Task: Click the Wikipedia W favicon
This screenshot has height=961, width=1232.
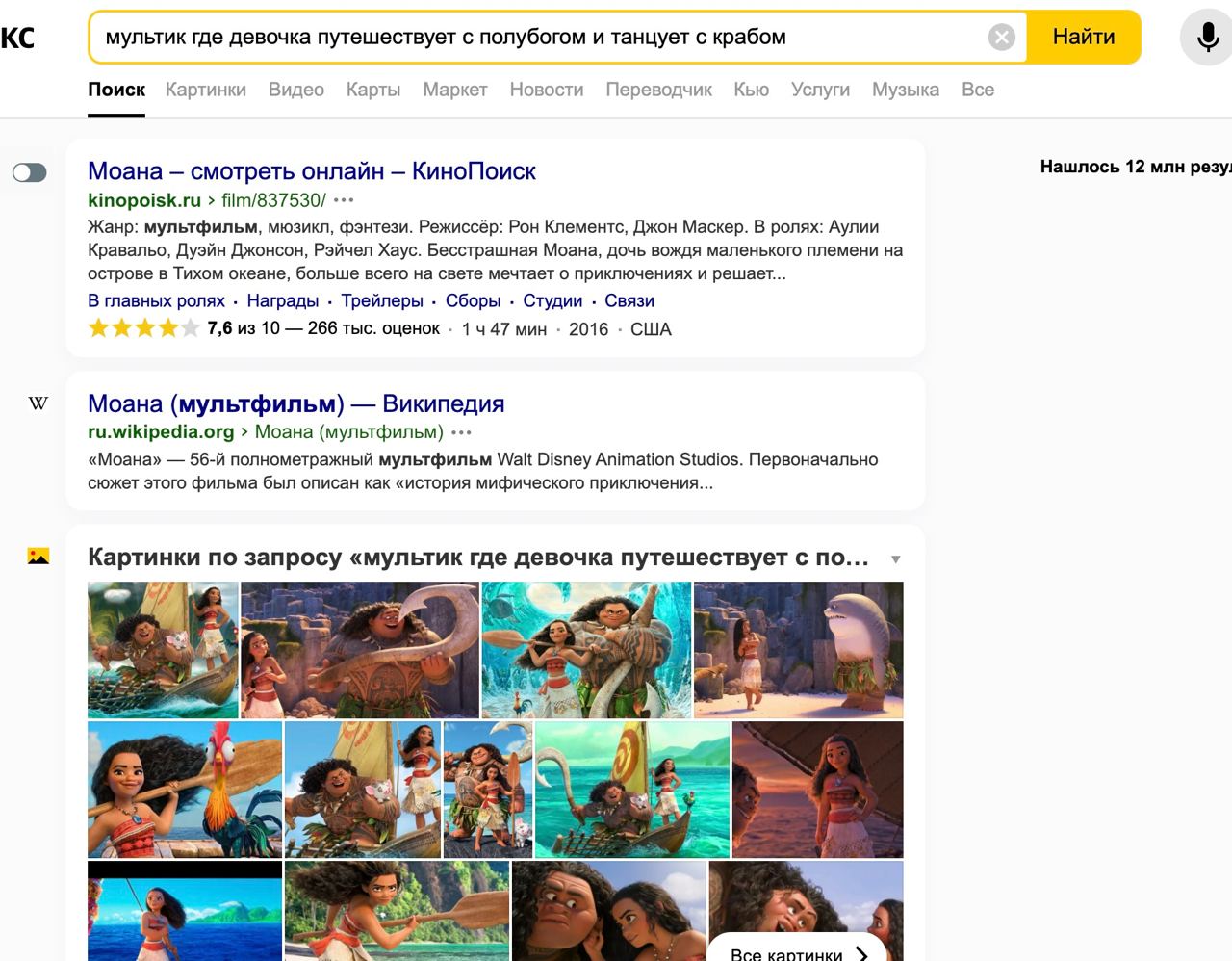Action: pos(38,403)
